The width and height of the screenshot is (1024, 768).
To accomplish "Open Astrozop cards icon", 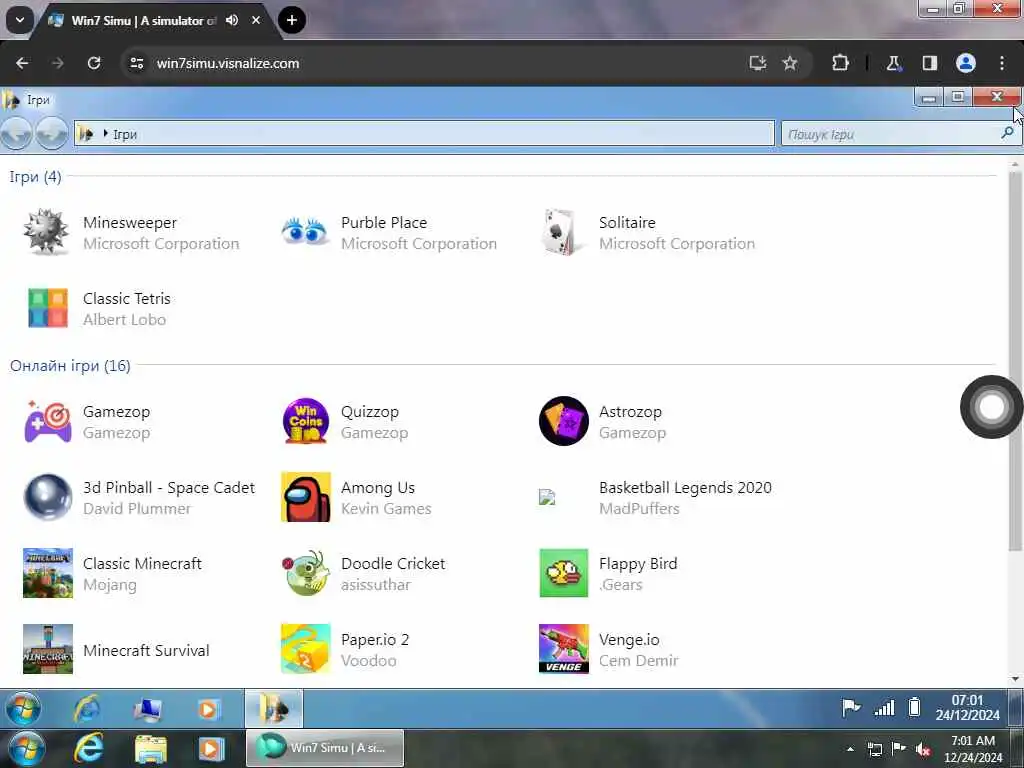I will [564, 421].
